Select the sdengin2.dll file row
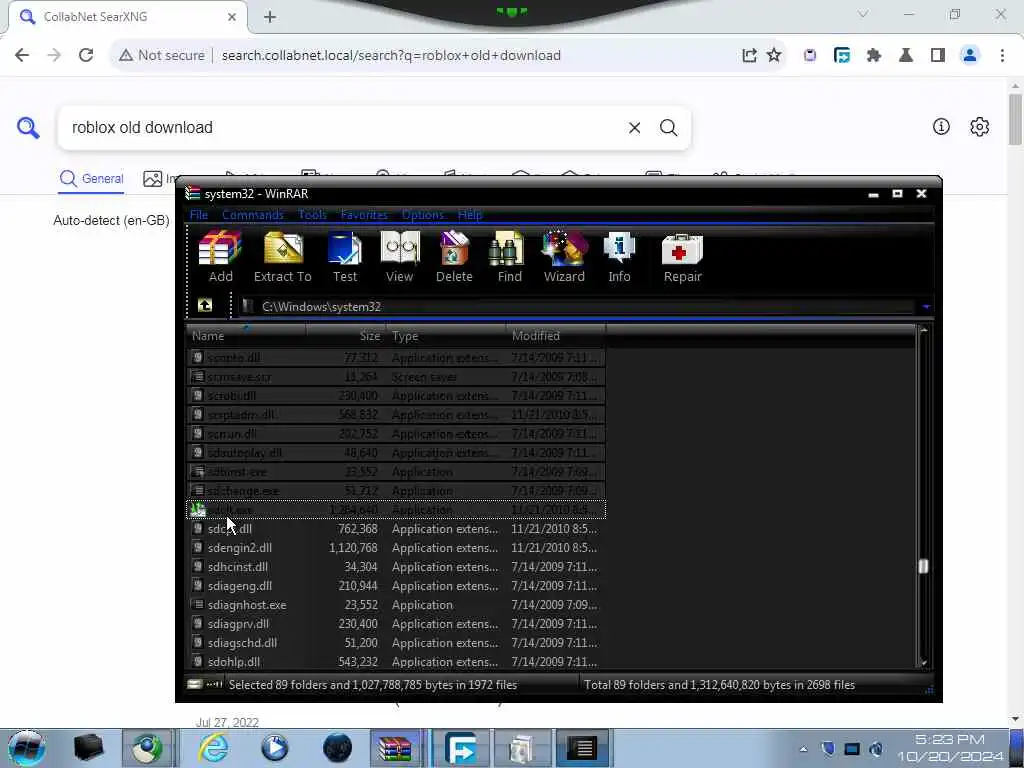Image resolution: width=1024 pixels, height=768 pixels. [396, 548]
